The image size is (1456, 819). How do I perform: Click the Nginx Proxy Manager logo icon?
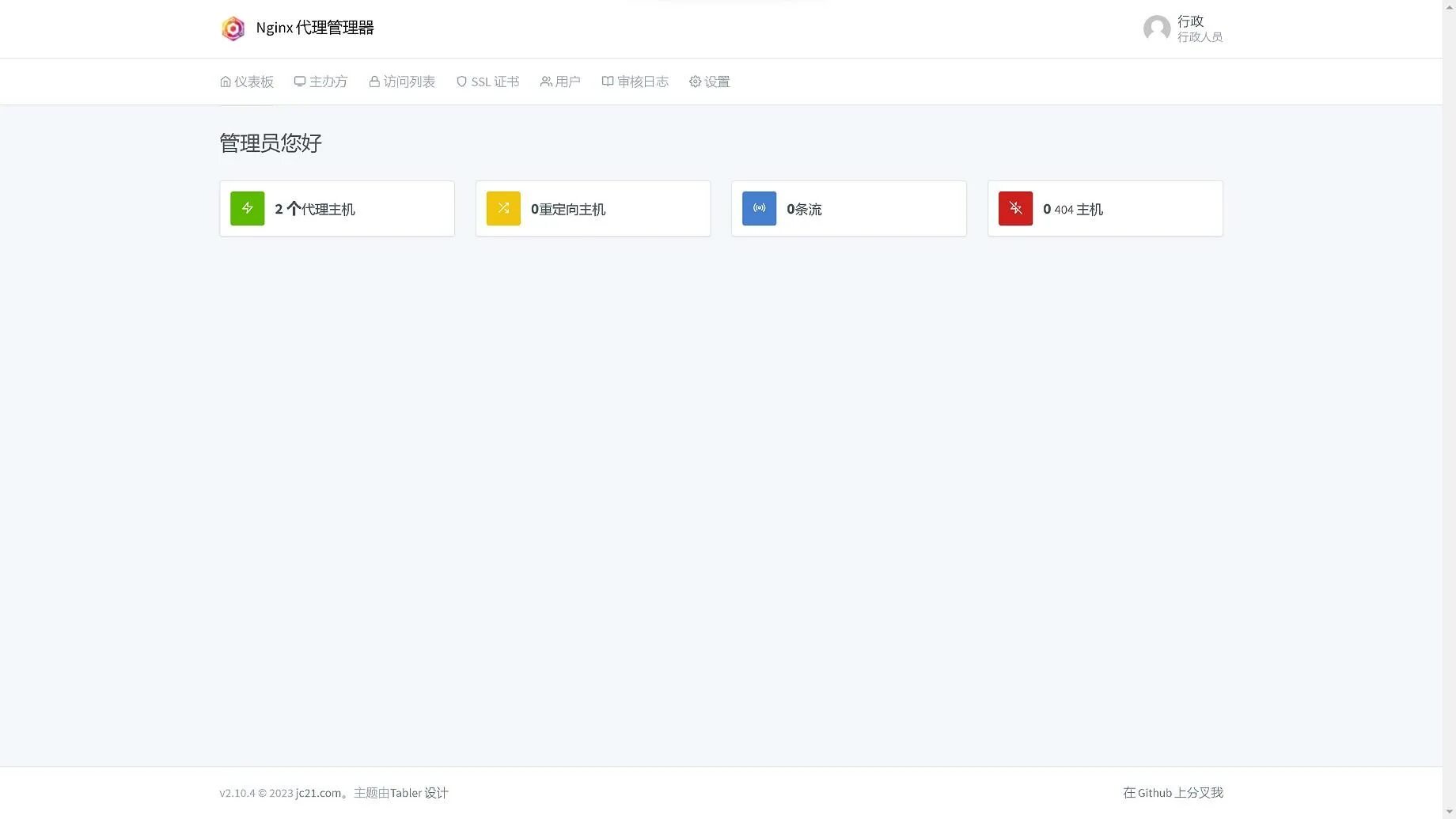(233, 28)
